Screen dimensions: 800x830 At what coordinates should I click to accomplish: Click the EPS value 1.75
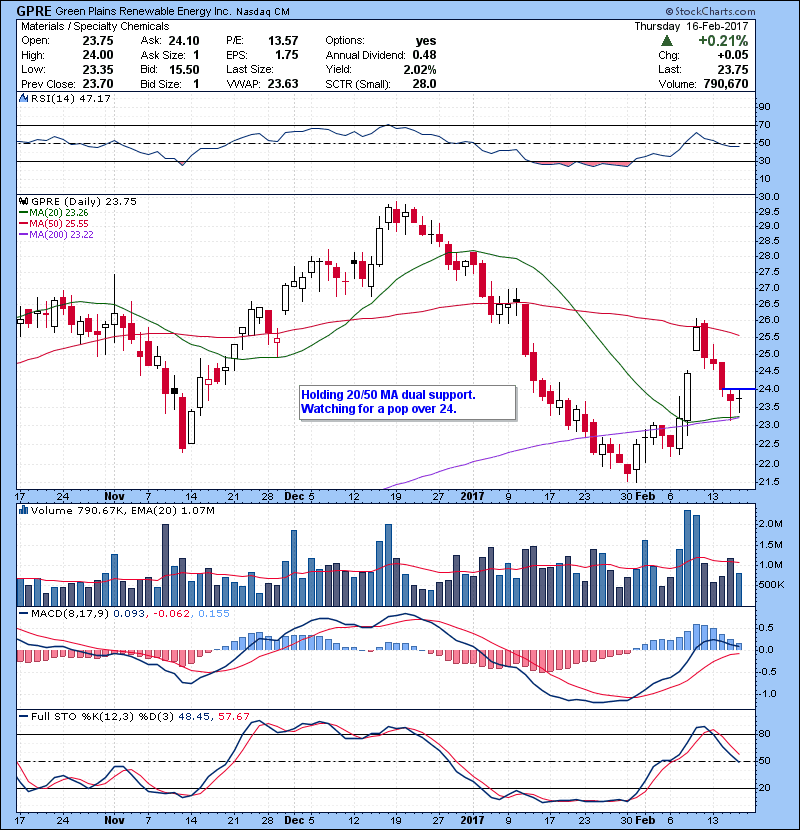pyautogui.click(x=286, y=55)
